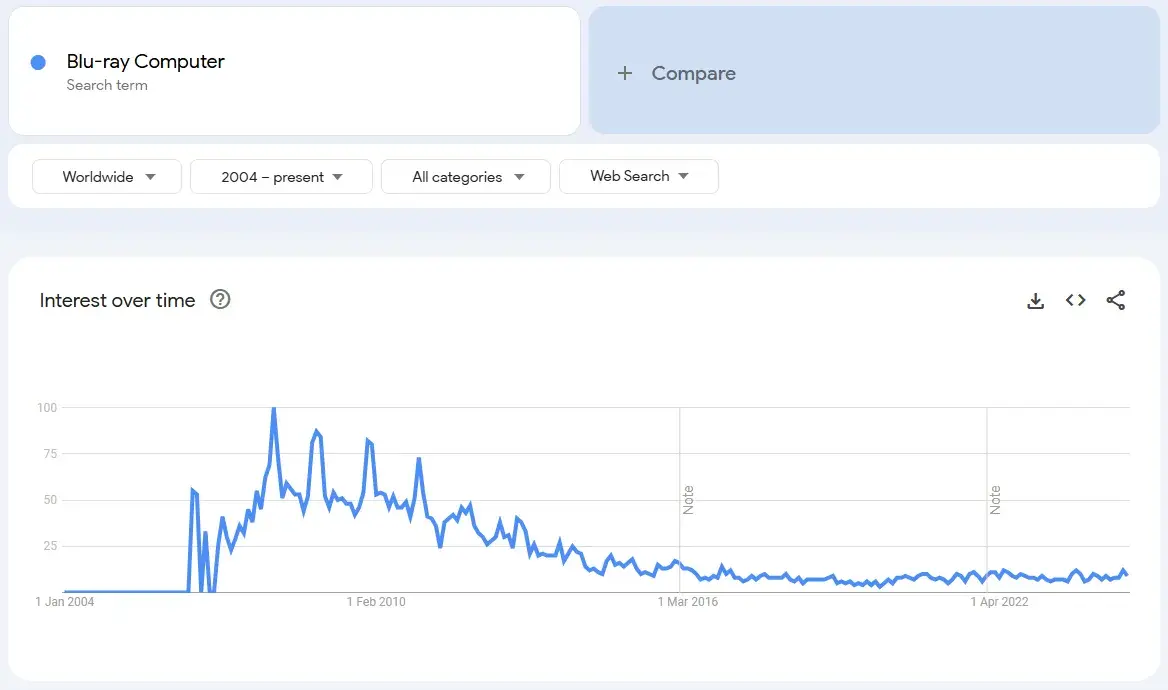Click the plus icon beside Compare

coord(625,73)
